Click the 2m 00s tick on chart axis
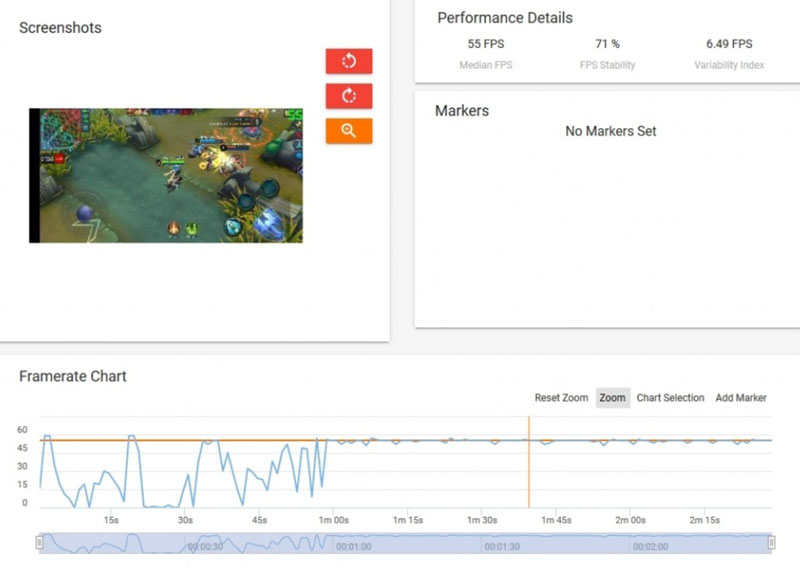 tap(629, 520)
